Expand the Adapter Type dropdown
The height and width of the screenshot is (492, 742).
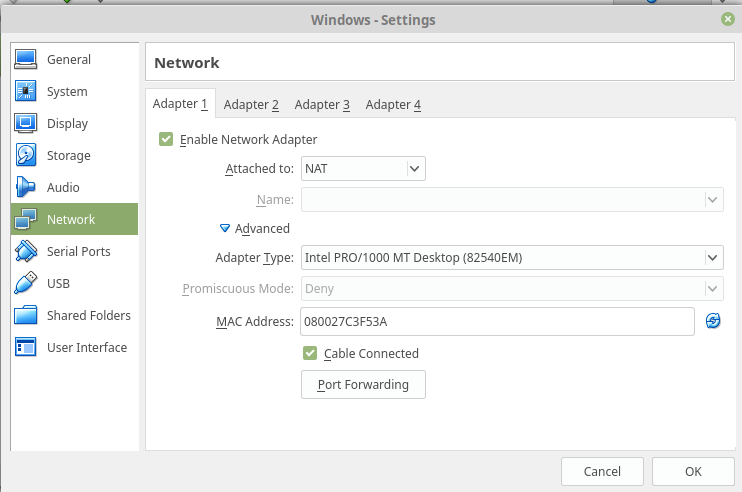tap(512, 258)
